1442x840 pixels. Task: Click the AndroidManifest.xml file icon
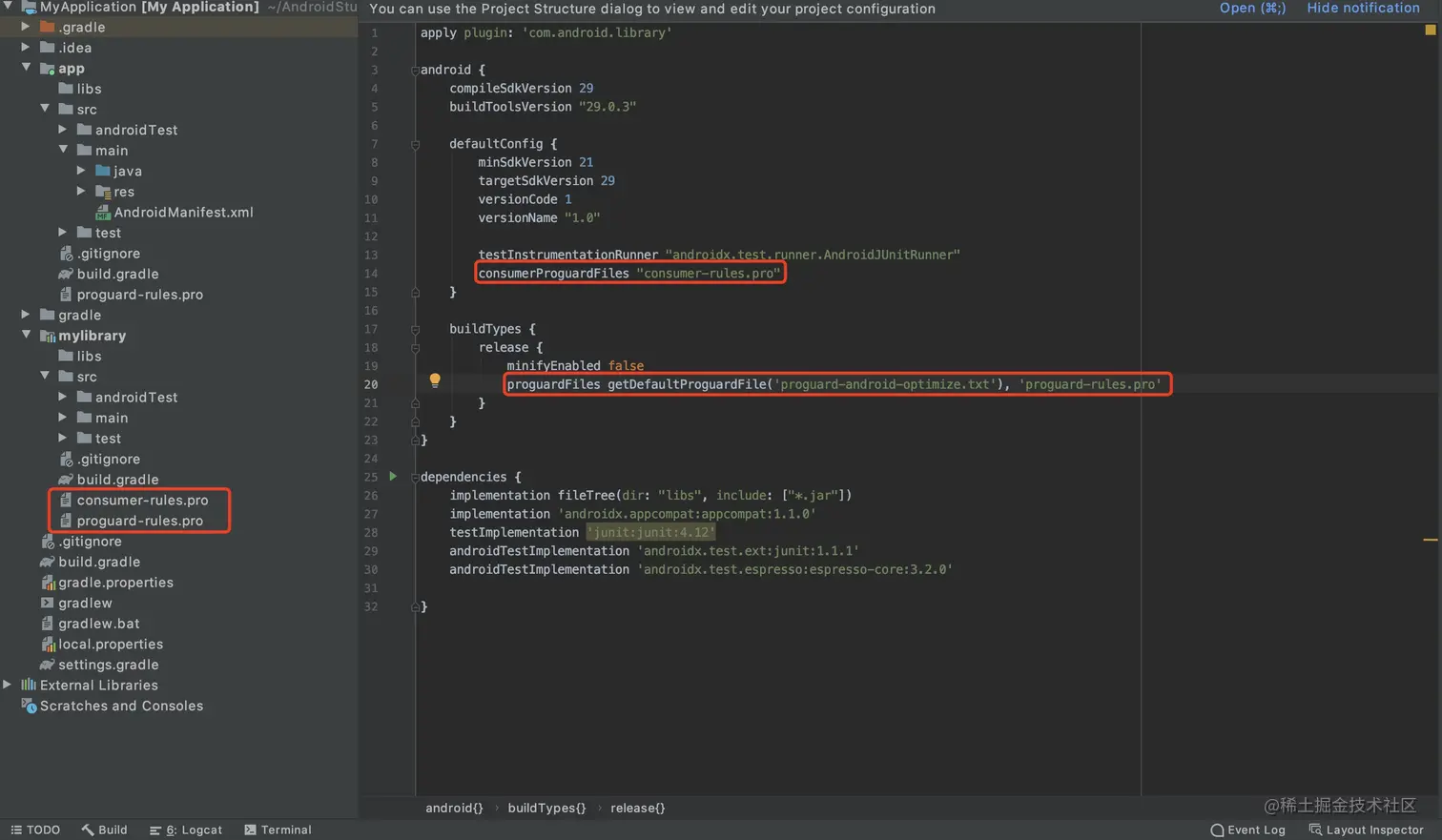coord(103,213)
